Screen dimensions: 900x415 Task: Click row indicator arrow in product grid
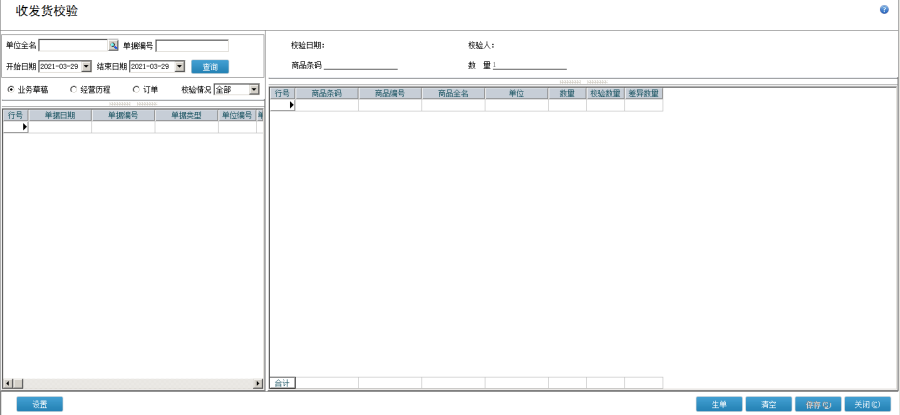[x=291, y=105]
